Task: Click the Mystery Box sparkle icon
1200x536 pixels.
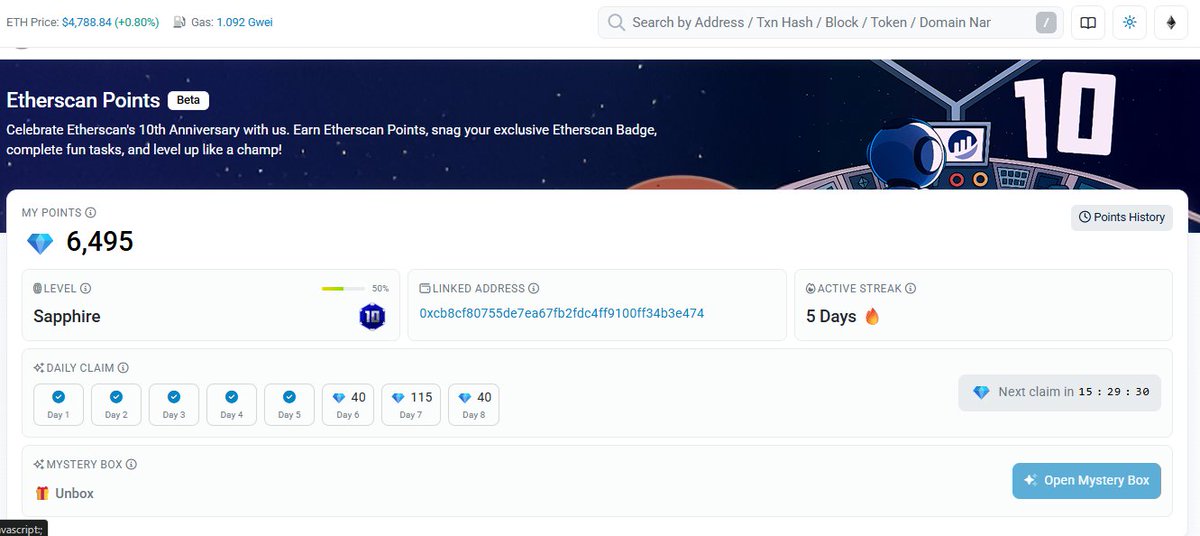Action: [39, 464]
